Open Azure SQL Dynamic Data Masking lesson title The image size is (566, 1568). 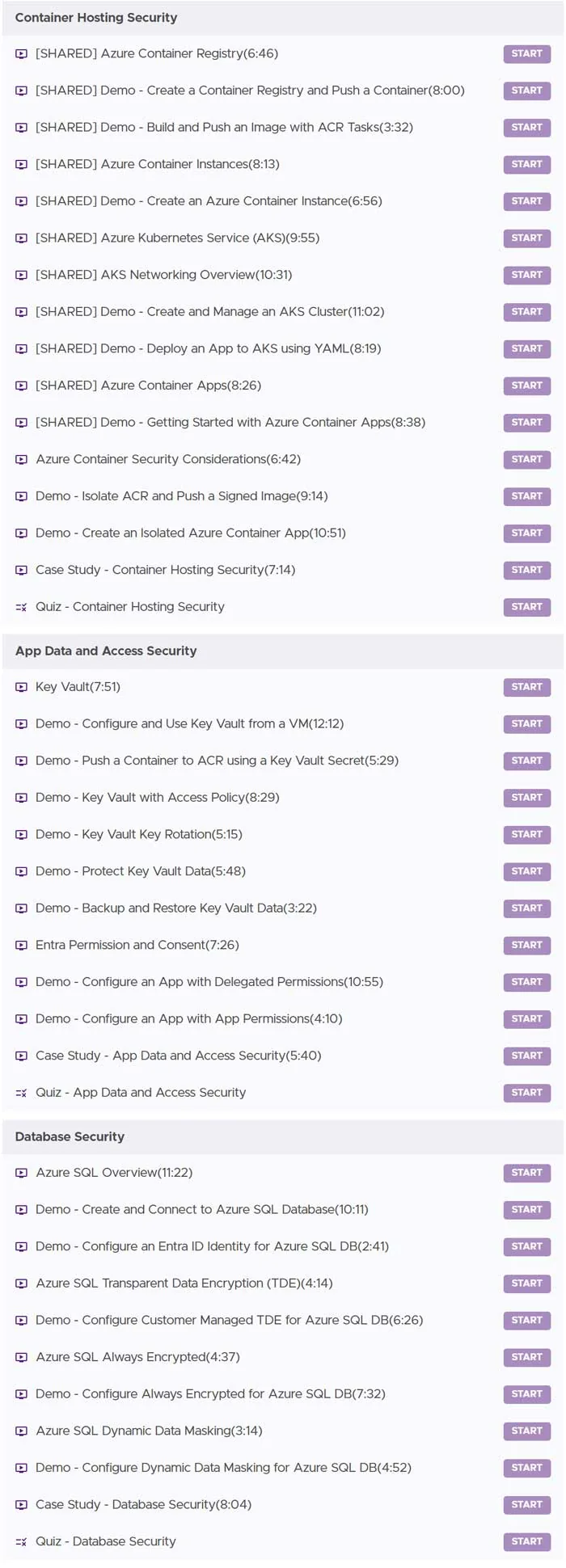[x=149, y=1431]
